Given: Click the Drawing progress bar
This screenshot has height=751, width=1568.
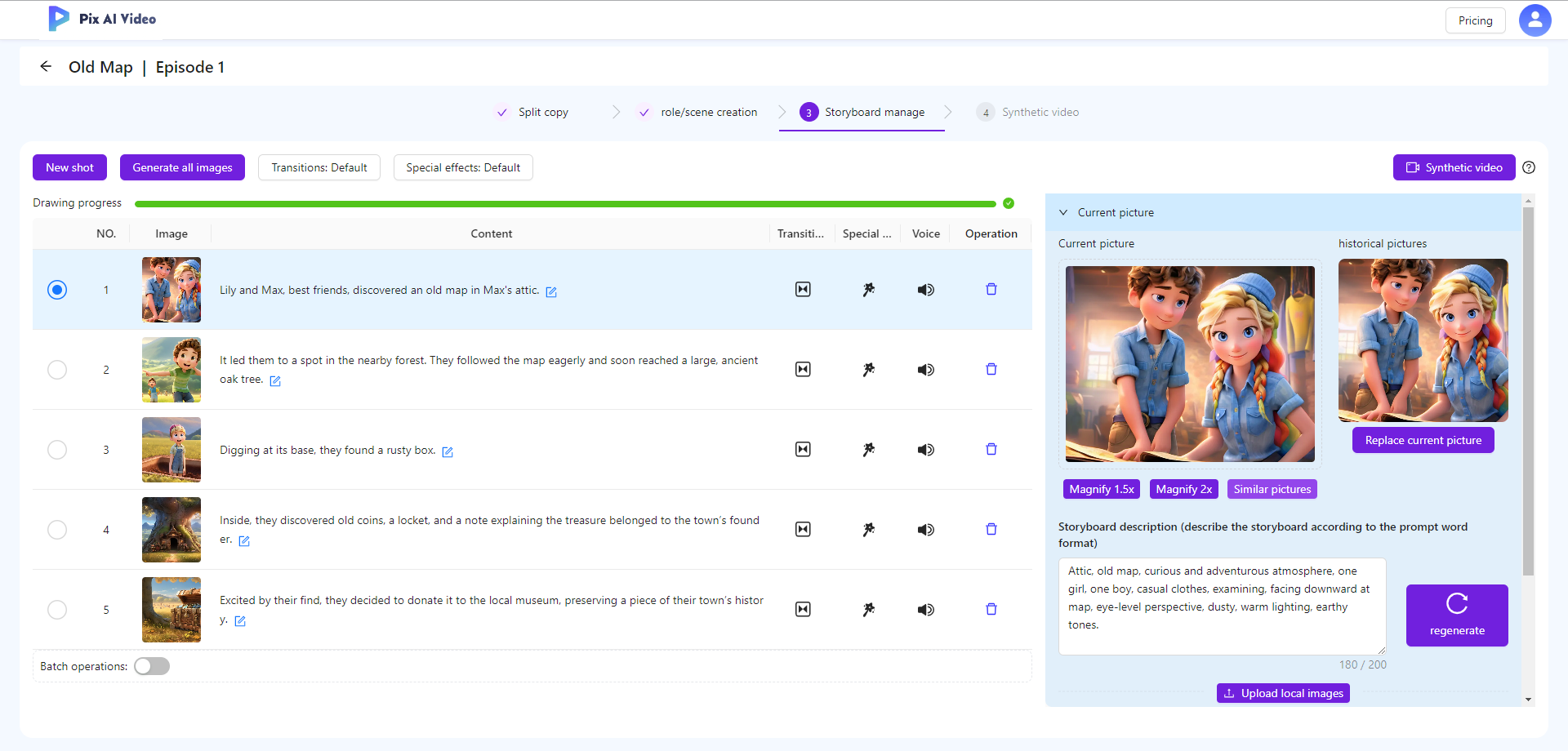Looking at the screenshot, I should [x=565, y=203].
